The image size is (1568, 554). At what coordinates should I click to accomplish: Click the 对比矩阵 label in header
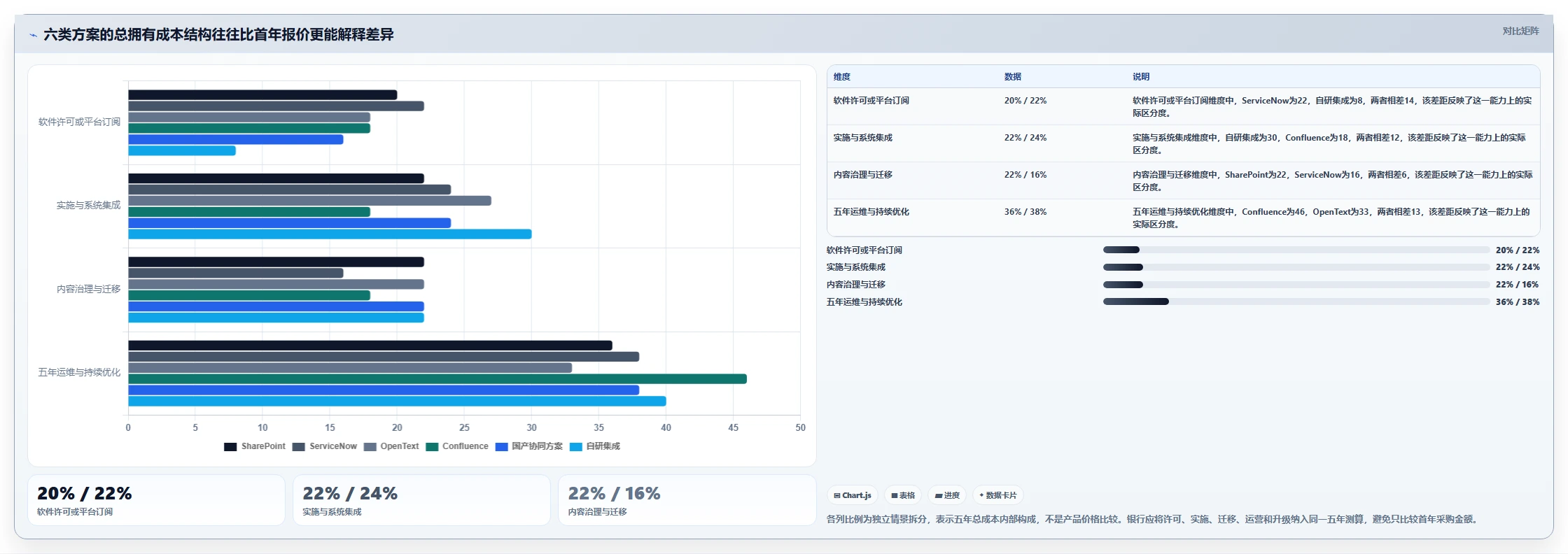[x=1520, y=31]
